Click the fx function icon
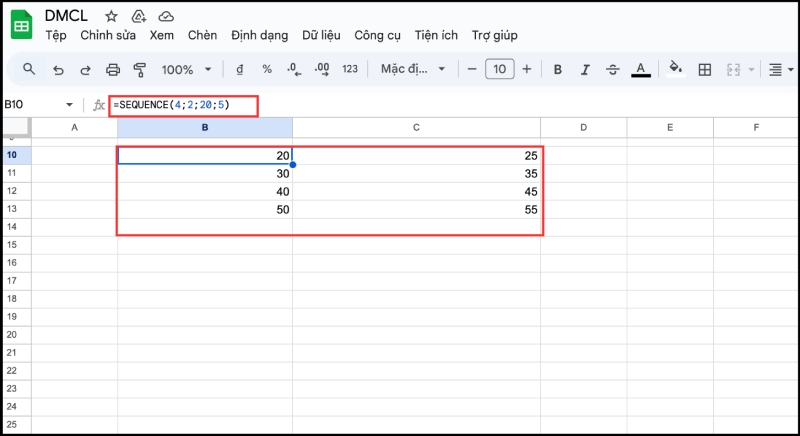 [98, 105]
